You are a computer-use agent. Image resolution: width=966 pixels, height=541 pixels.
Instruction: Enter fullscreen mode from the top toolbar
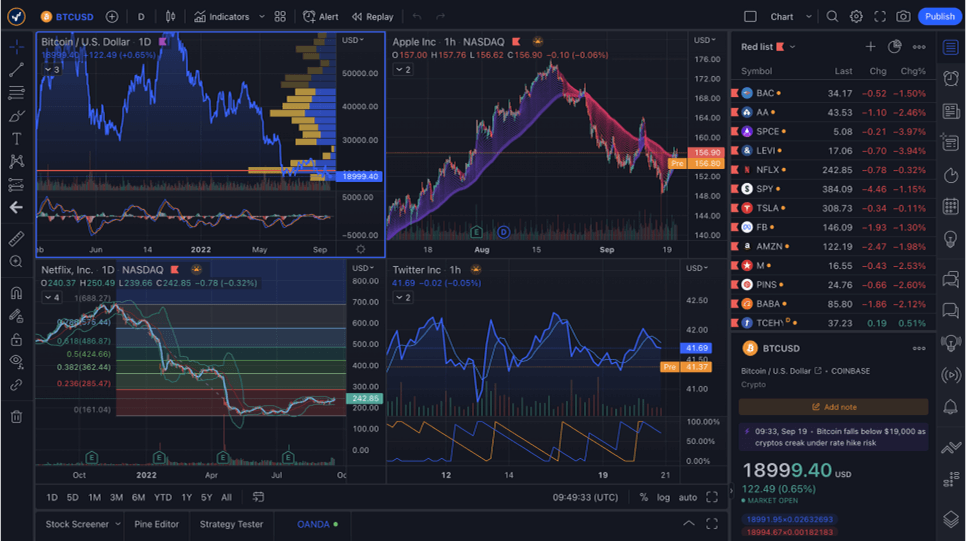tap(880, 17)
